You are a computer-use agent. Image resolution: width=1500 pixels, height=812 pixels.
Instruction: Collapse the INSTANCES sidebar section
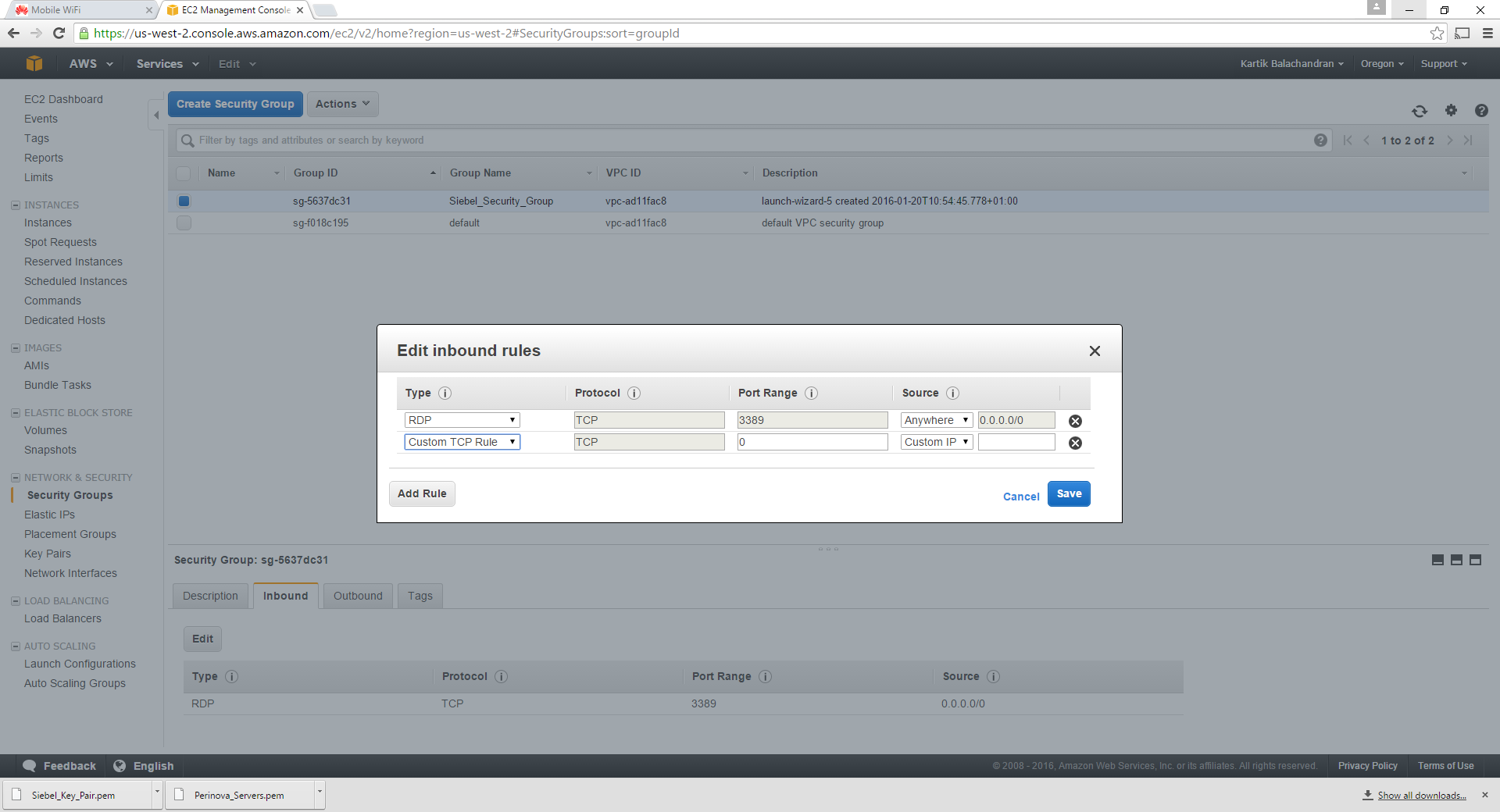pyautogui.click(x=15, y=205)
